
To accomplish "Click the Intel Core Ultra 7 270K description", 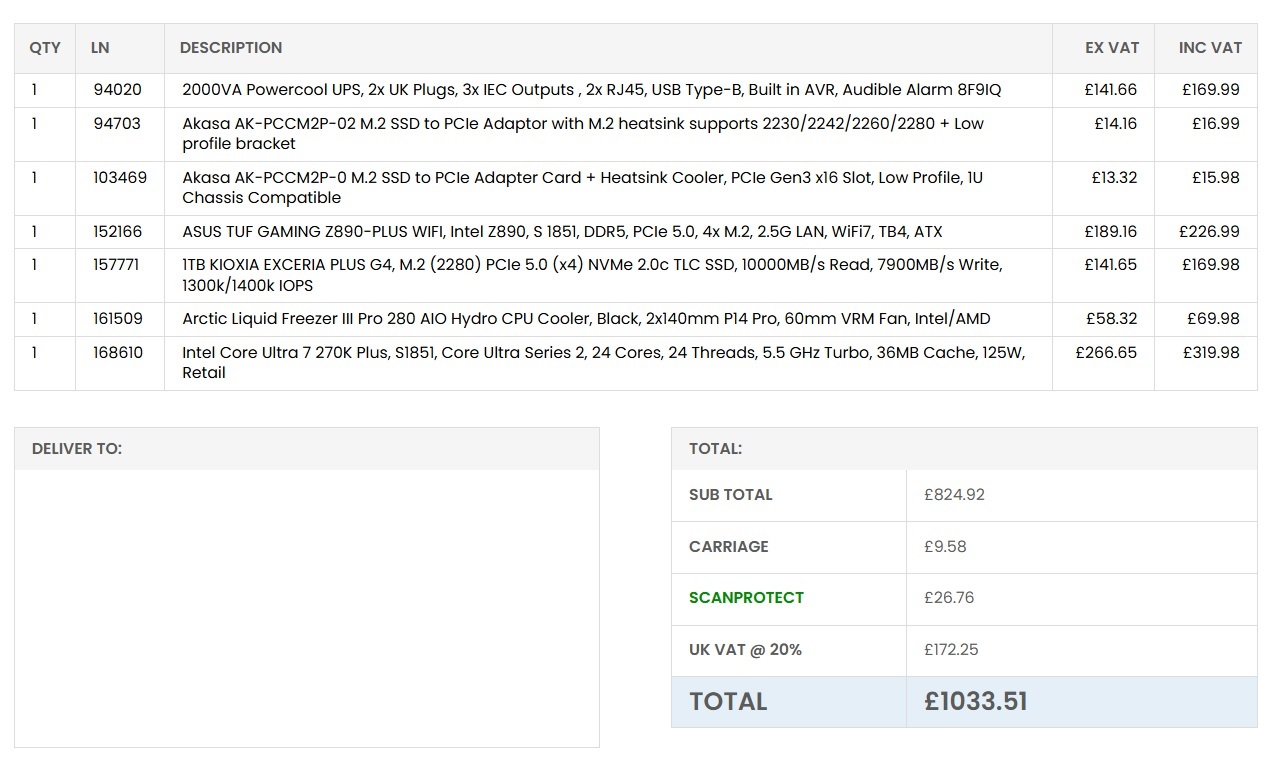I will tap(603, 362).
